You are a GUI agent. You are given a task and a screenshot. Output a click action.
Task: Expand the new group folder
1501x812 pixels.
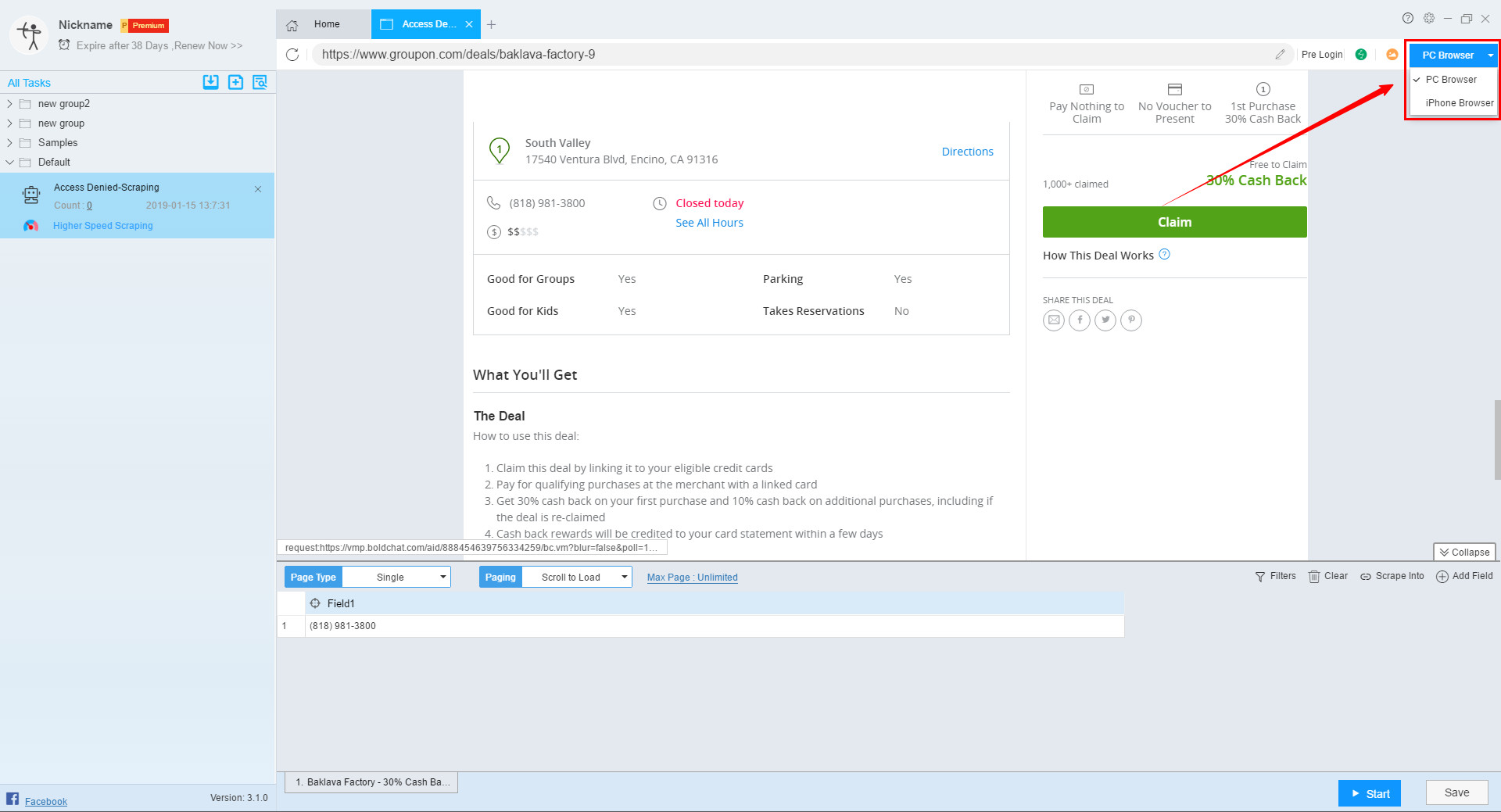tap(9, 123)
